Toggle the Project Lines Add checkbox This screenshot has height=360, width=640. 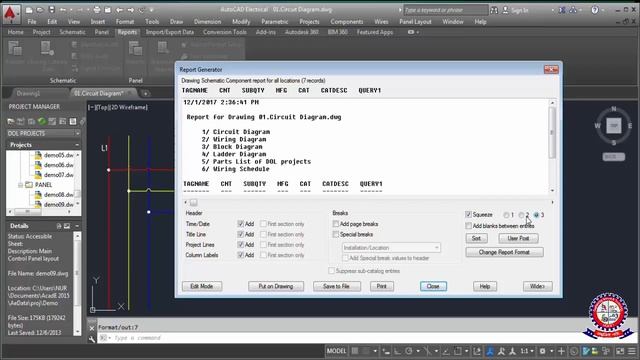coord(240,244)
